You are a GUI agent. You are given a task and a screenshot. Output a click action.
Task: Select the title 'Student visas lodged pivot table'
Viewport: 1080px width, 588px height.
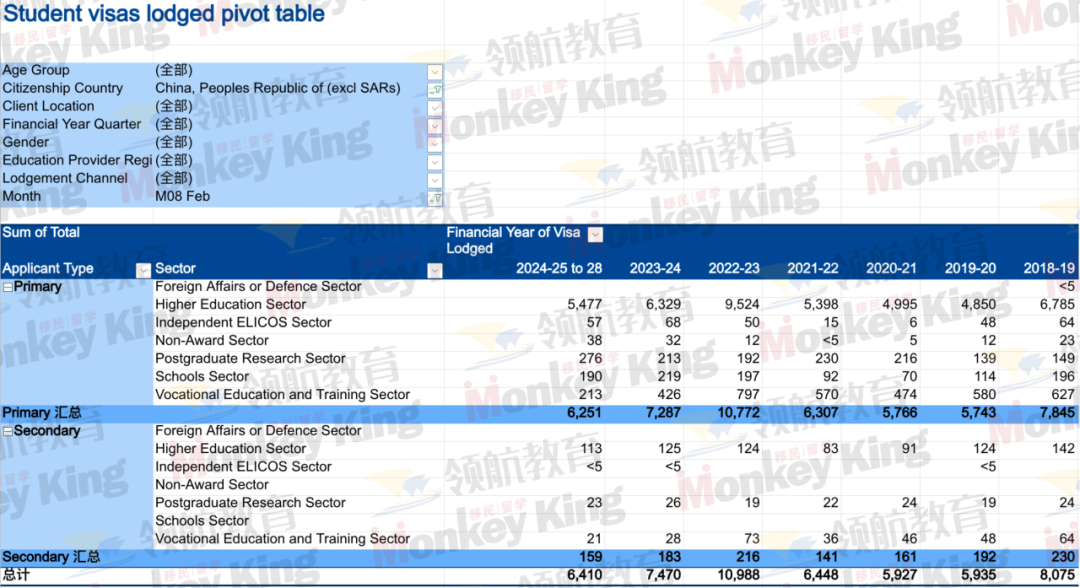(x=164, y=14)
